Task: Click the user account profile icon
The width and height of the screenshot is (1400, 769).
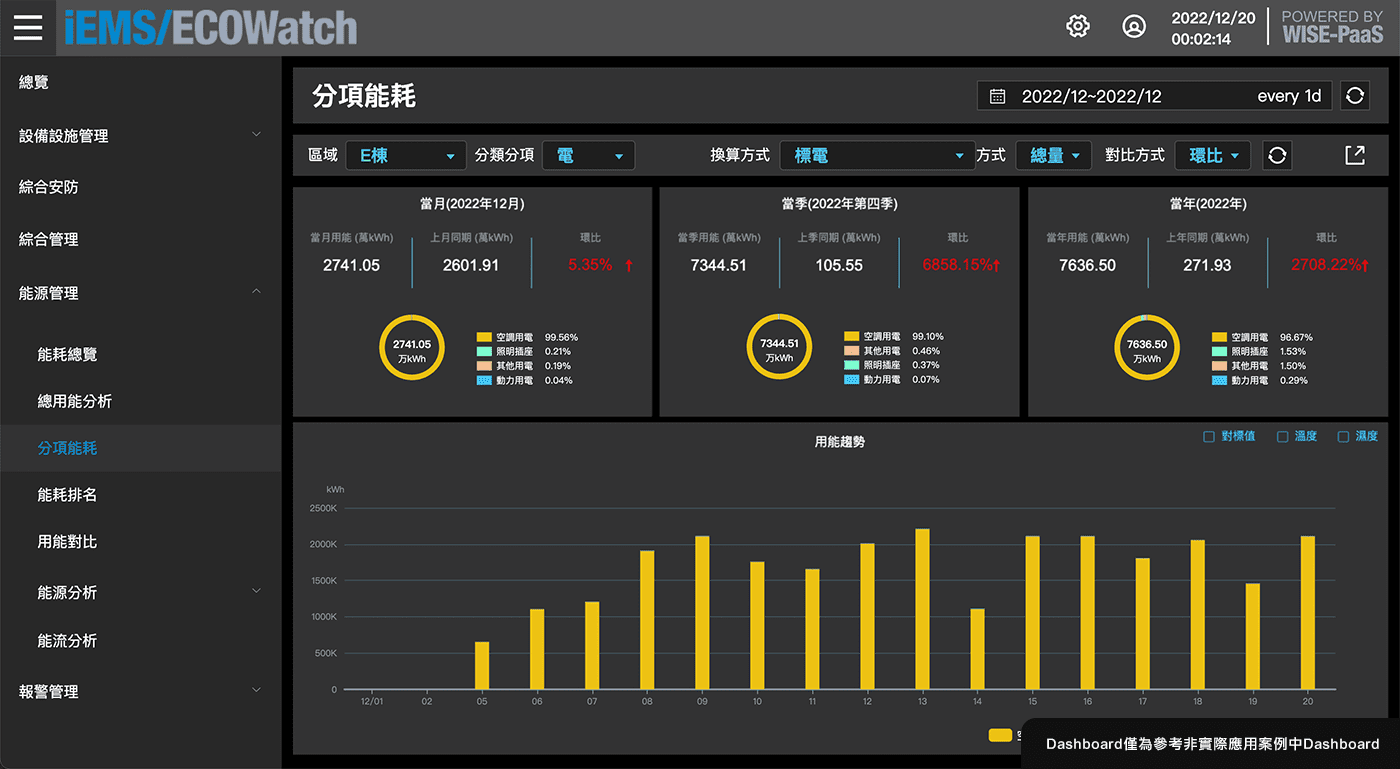Action: [x=1134, y=27]
